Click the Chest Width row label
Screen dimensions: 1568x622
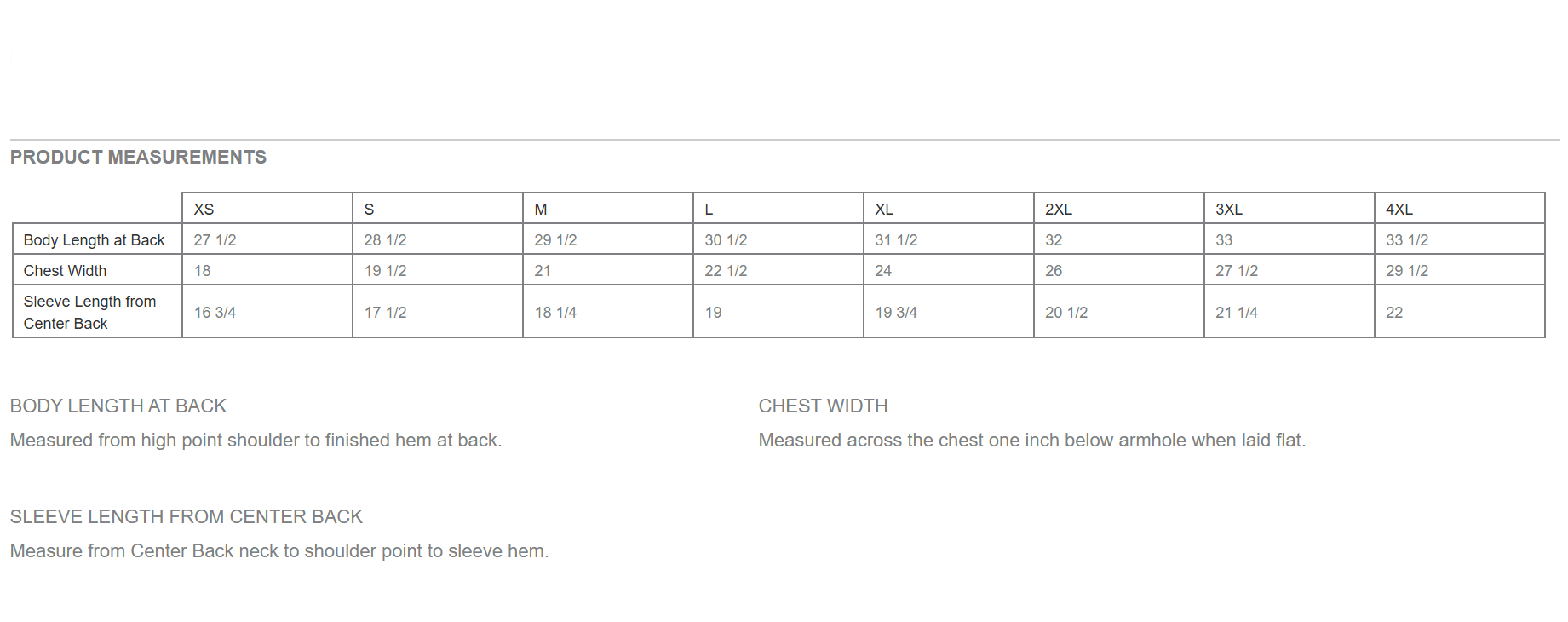(x=66, y=271)
